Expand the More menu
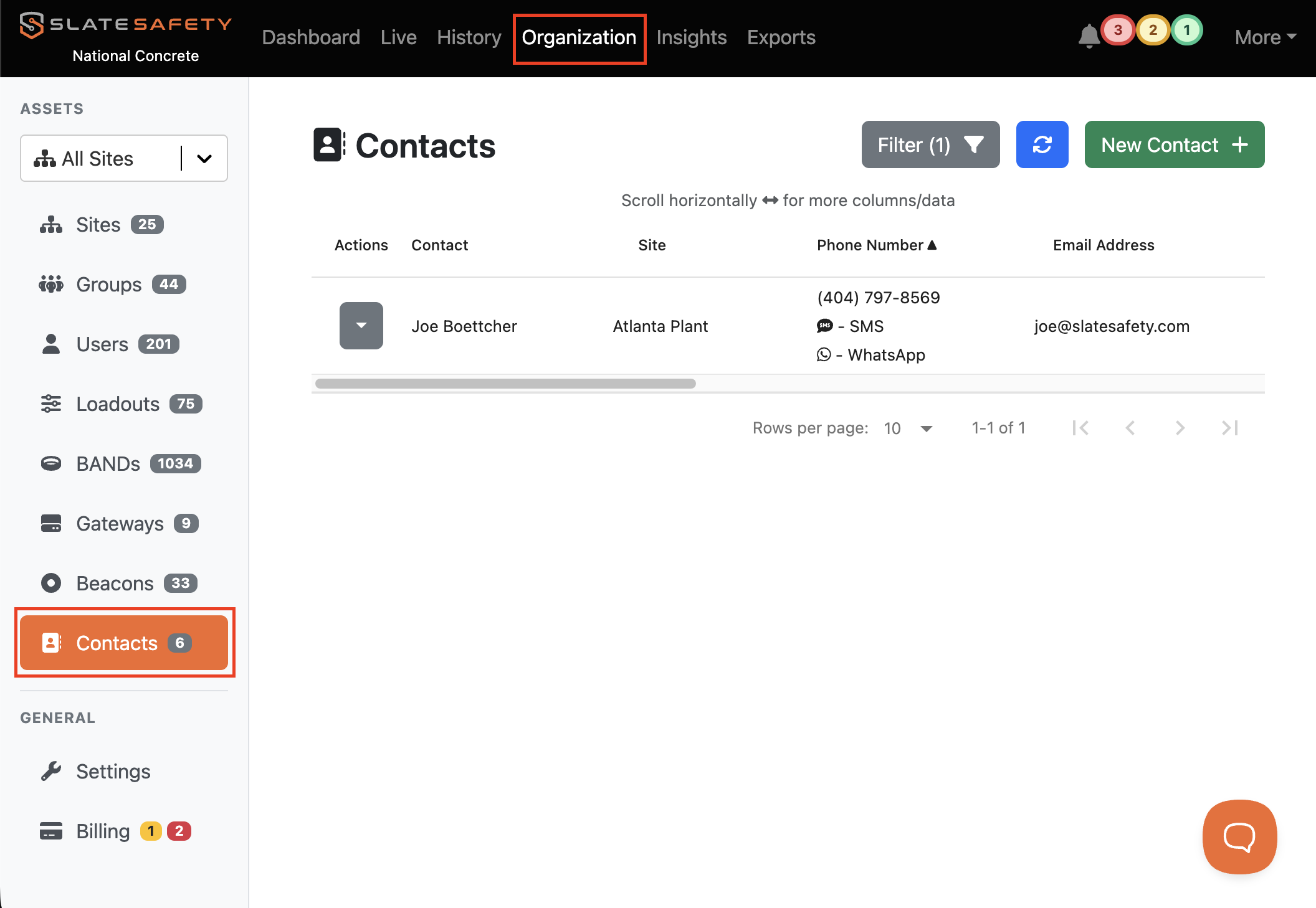 coord(1265,37)
